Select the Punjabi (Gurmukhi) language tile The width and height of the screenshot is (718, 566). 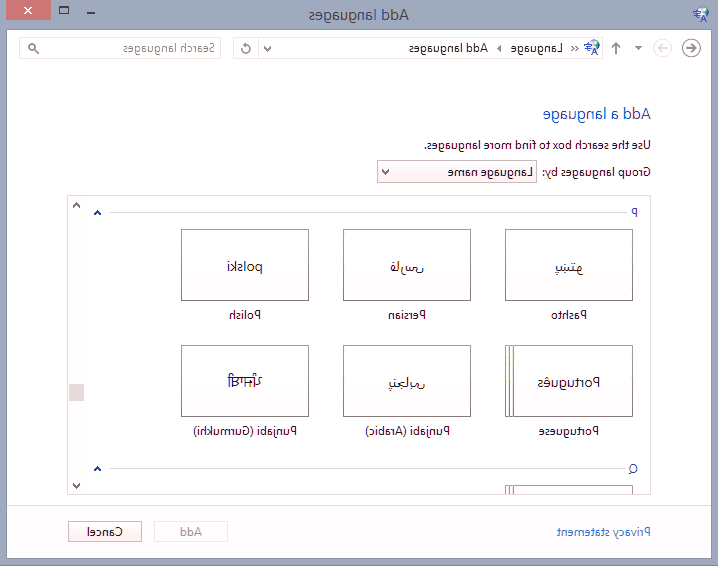(245, 381)
